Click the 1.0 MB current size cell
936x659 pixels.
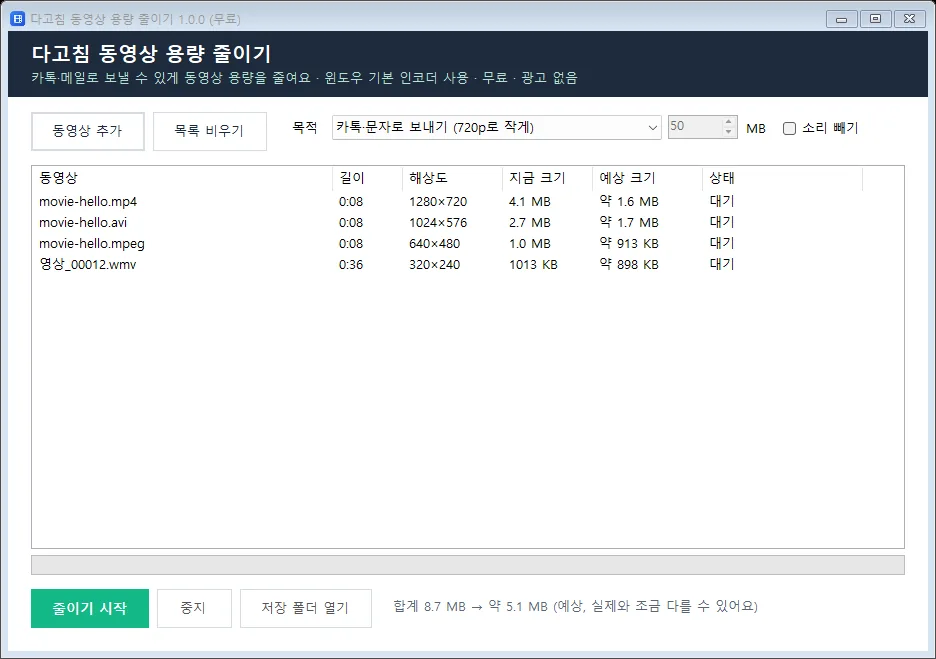(x=530, y=244)
